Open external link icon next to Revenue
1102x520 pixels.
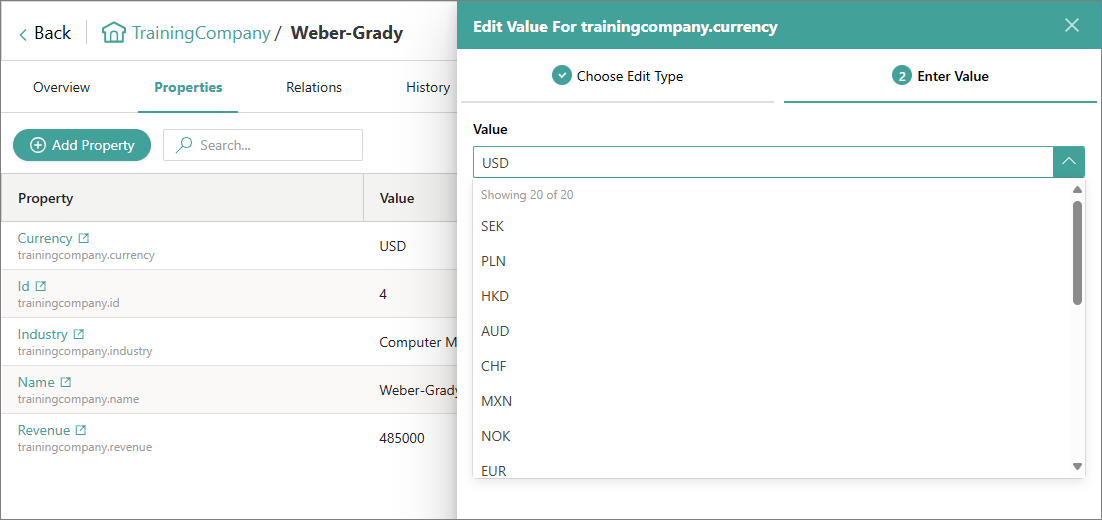(x=81, y=429)
